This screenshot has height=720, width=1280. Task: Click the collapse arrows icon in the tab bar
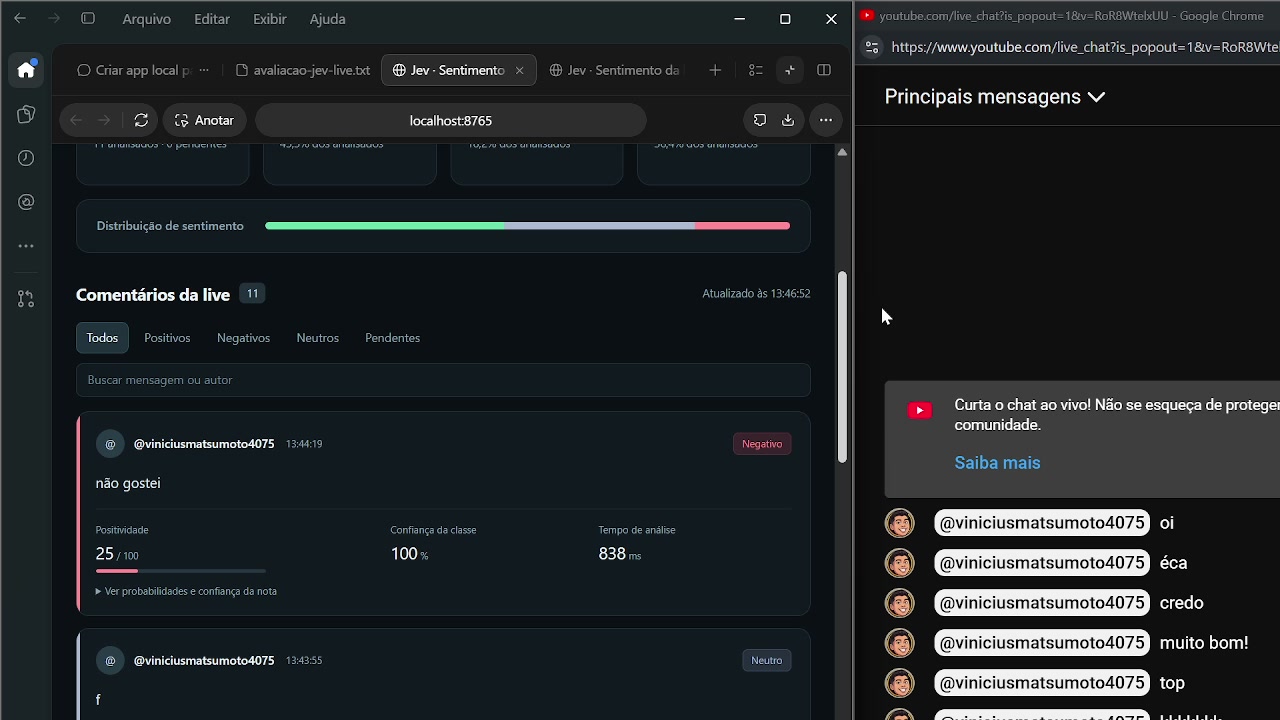pos(789,70)
